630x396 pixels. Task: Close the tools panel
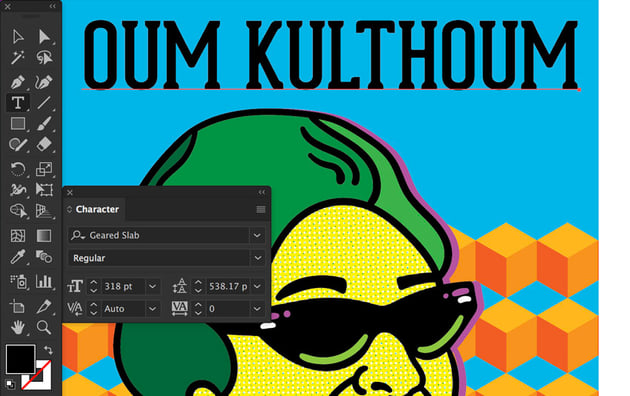[8, 6]
